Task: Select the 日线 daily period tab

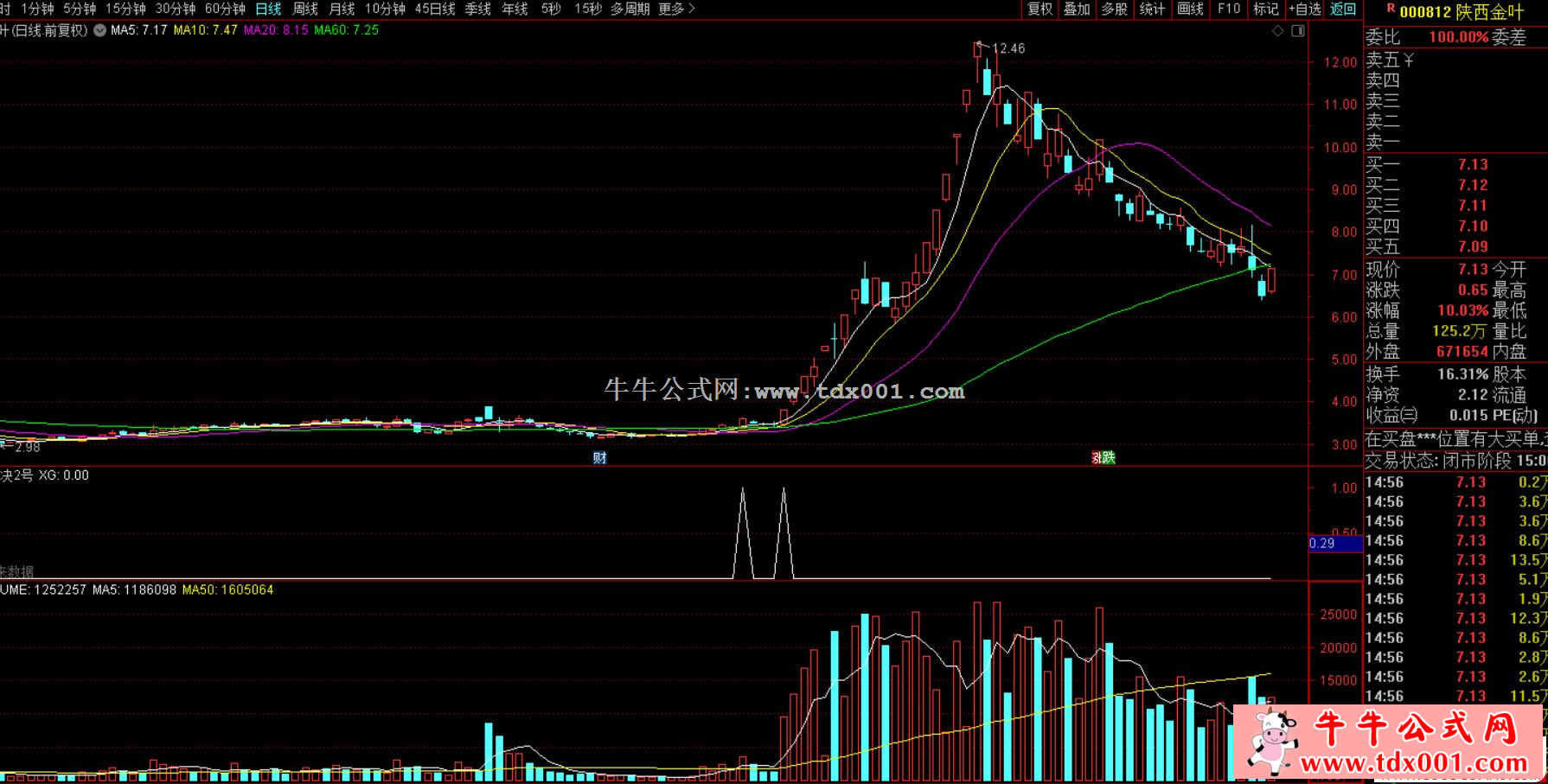Action: (269, 9)
